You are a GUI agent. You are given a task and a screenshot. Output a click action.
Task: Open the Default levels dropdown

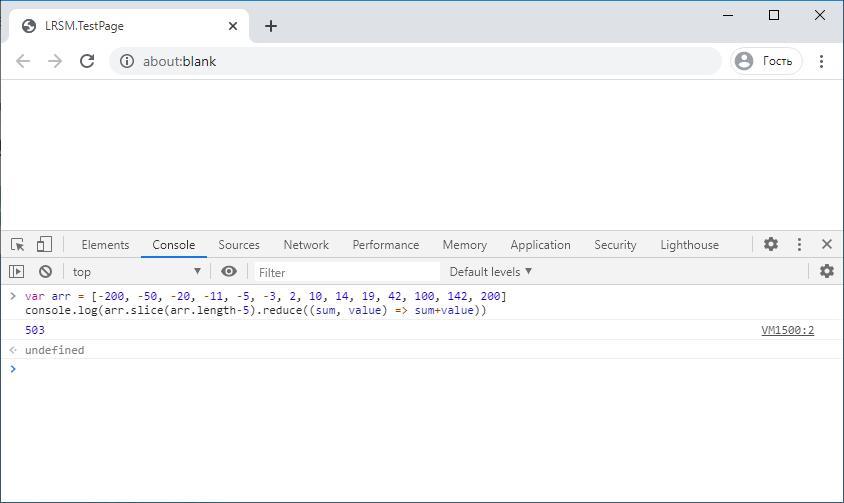coord(490,272)
